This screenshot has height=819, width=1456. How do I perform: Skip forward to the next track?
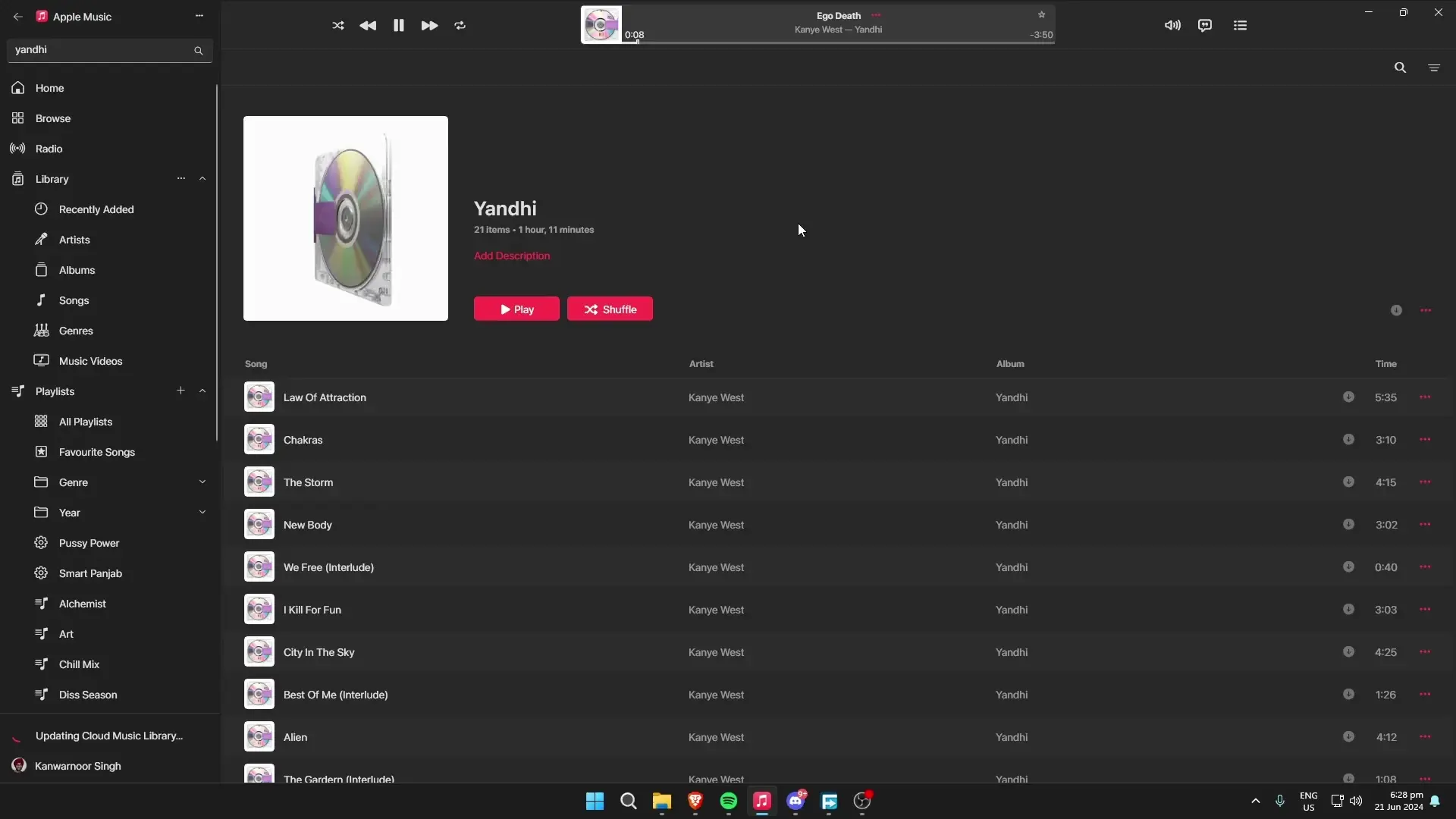point(429,25)
